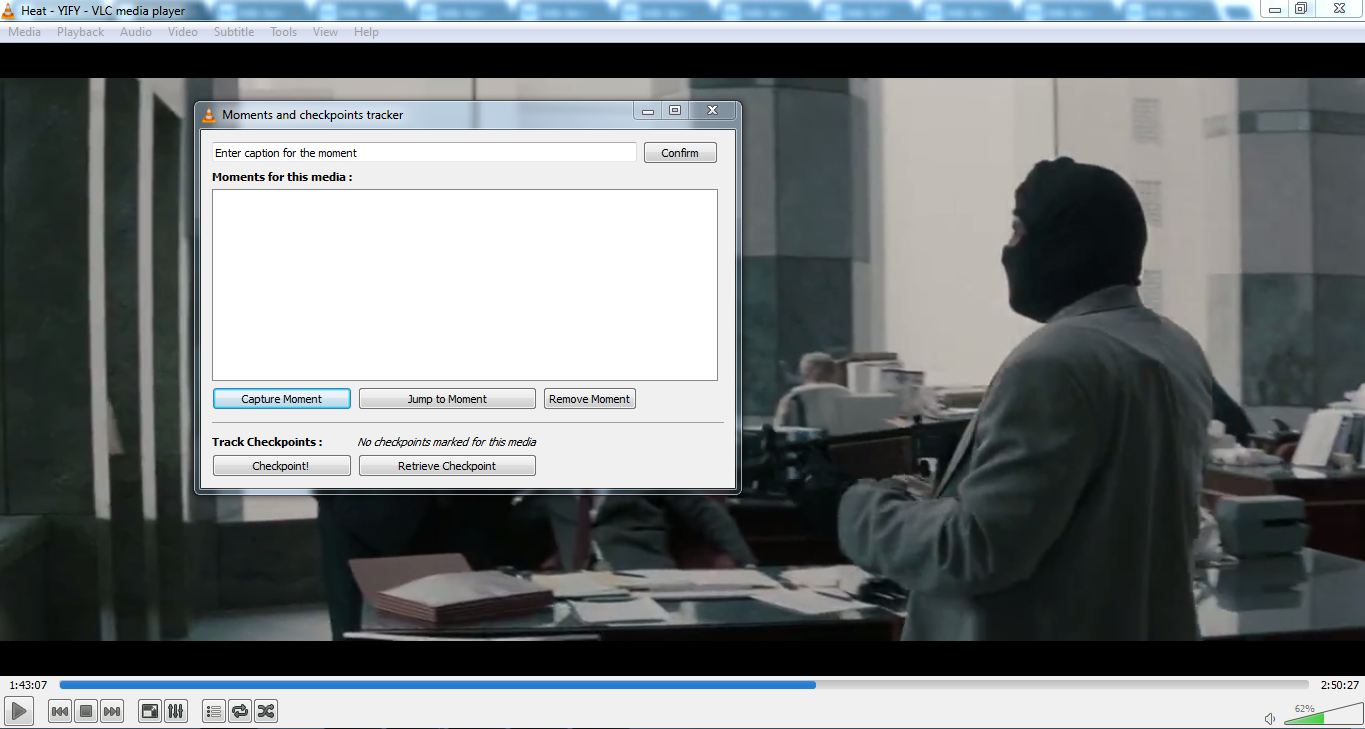Click the 'Track Checkpoints :' label
The image size is (1365, 729).
pos(267,442)
